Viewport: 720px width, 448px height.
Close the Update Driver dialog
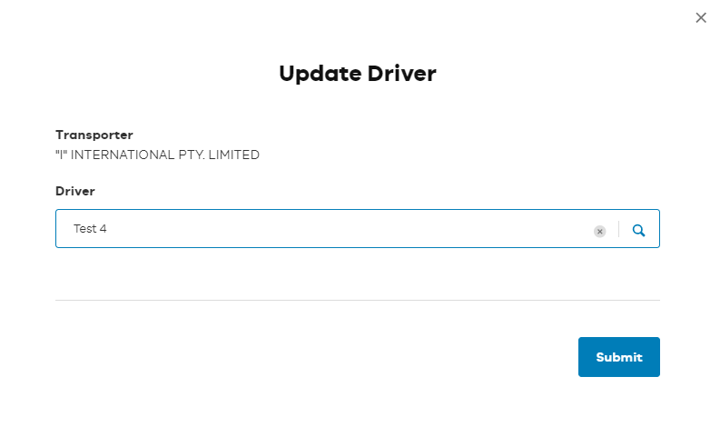coord(701,17)
